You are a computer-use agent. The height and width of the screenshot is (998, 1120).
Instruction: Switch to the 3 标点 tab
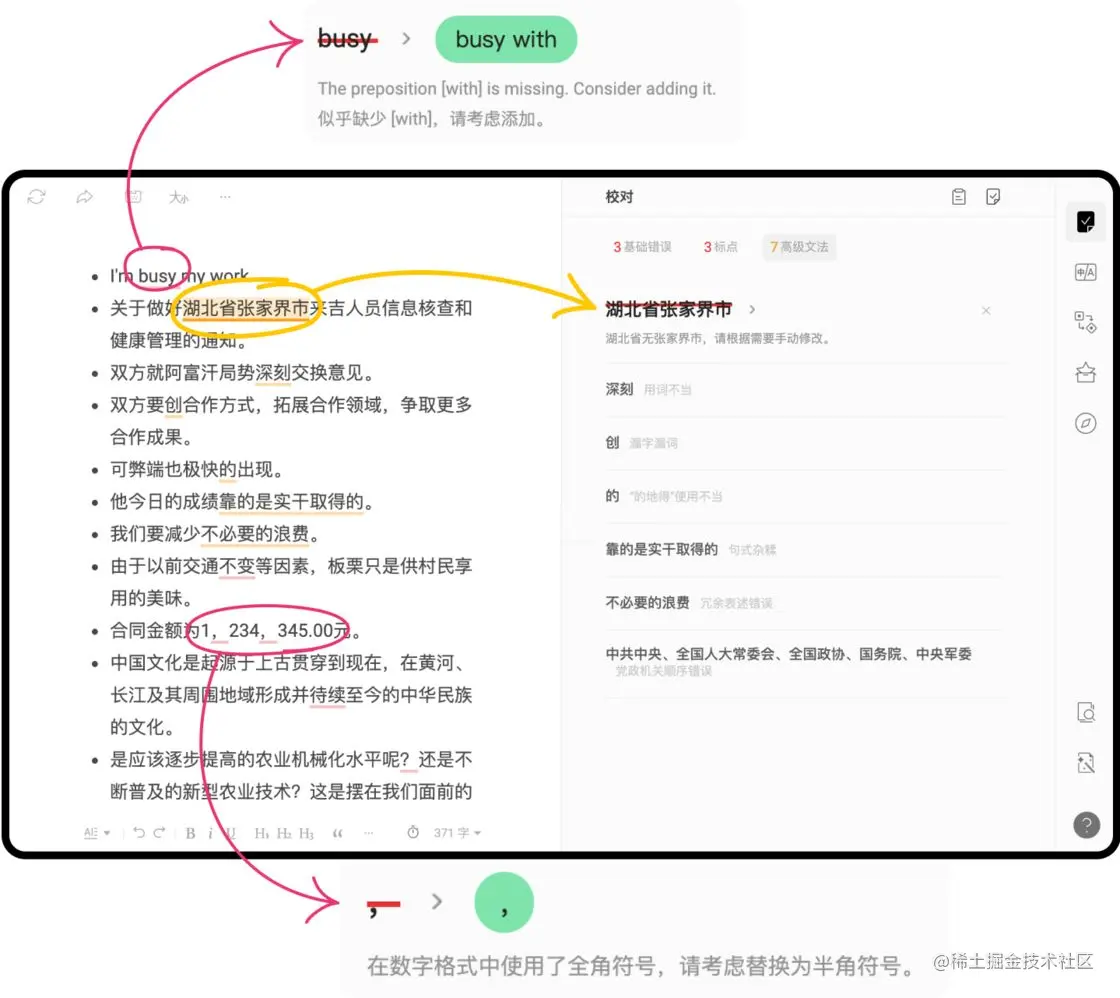pyautogui.click(x=720, y=247)
